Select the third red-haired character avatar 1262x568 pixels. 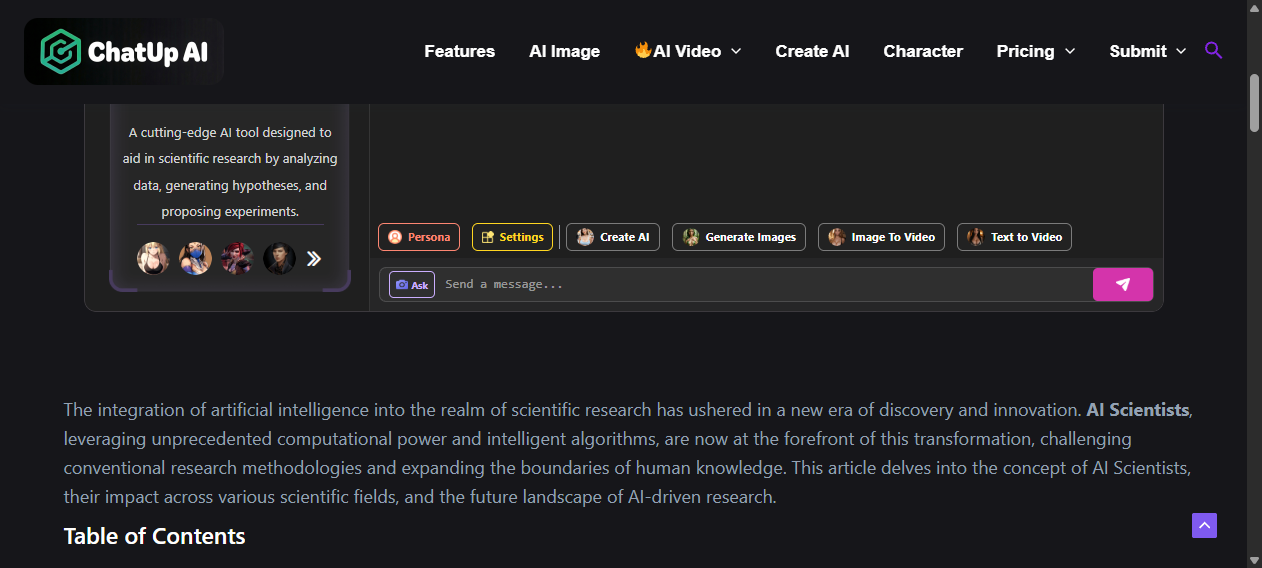click(237, 258)
